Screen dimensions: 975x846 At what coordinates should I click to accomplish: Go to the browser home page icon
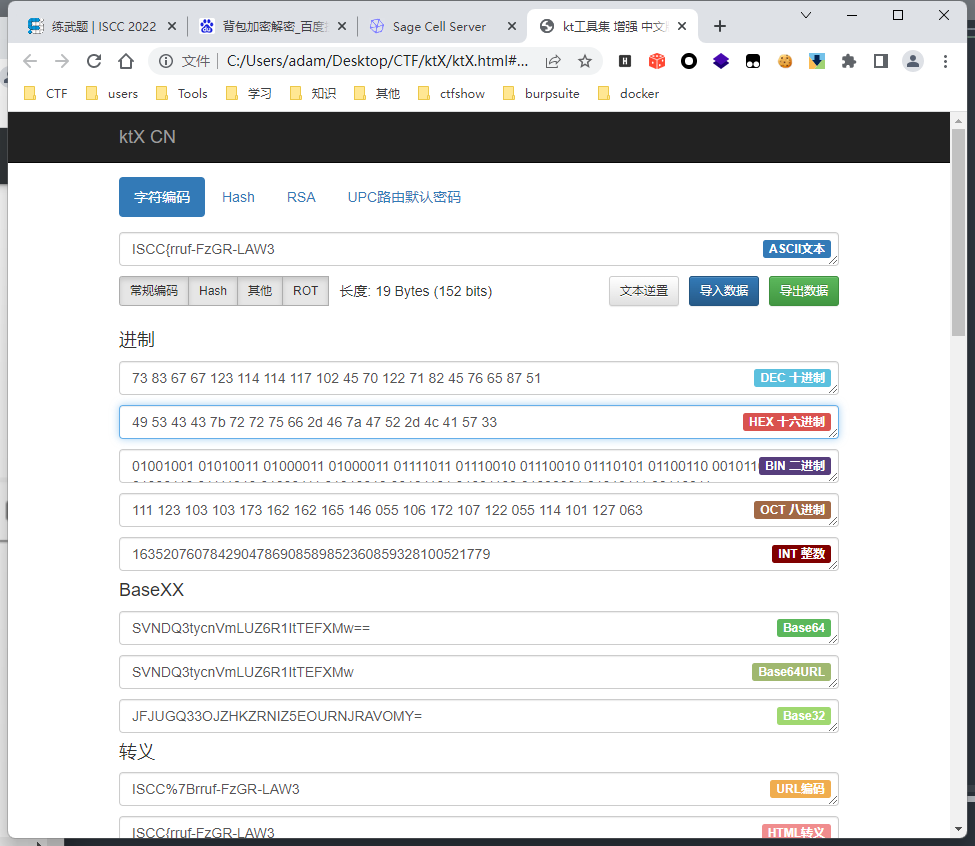(126, 61)
